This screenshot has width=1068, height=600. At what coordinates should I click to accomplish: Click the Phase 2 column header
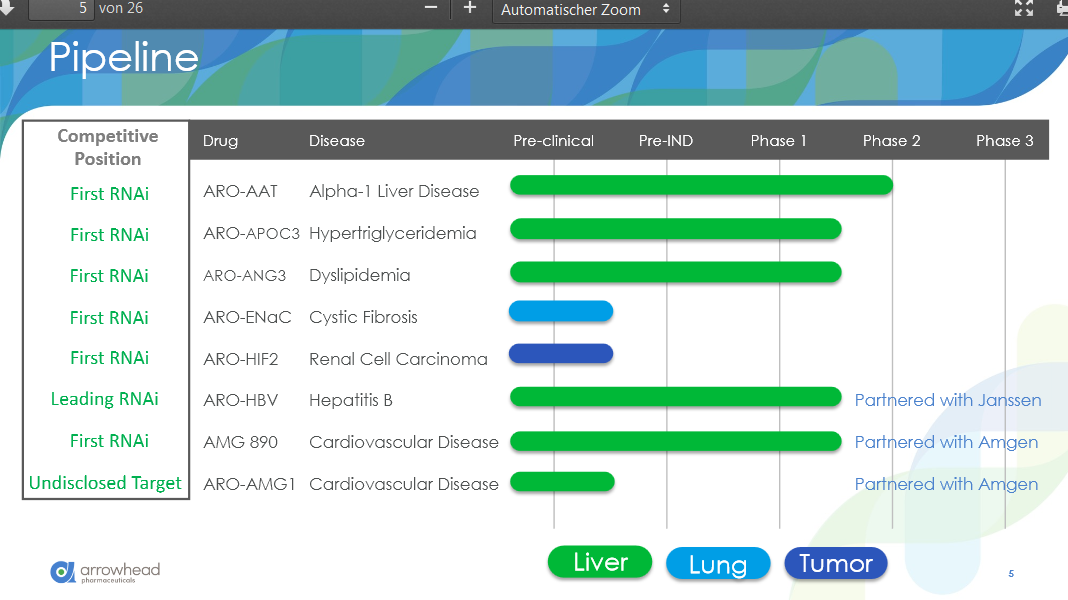pyautogui.click(x=892, y=141)
